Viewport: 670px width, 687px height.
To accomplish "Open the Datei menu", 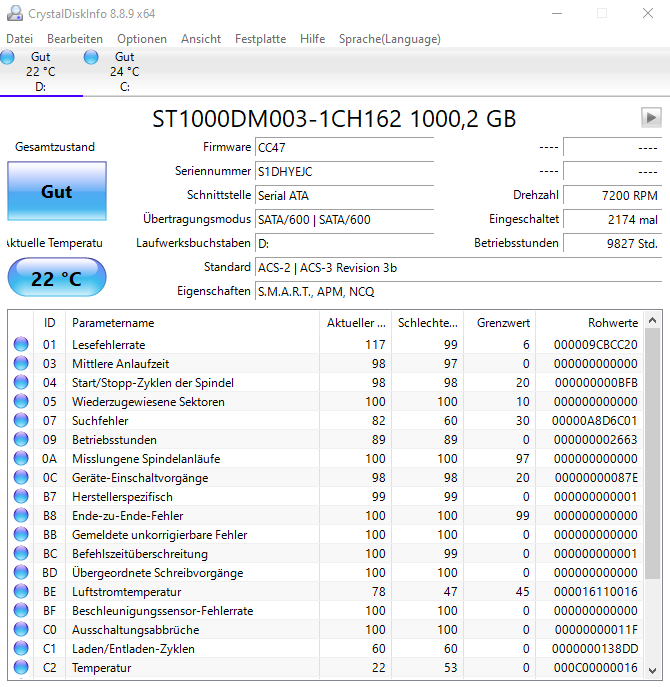I will click(x=19, y=39).
